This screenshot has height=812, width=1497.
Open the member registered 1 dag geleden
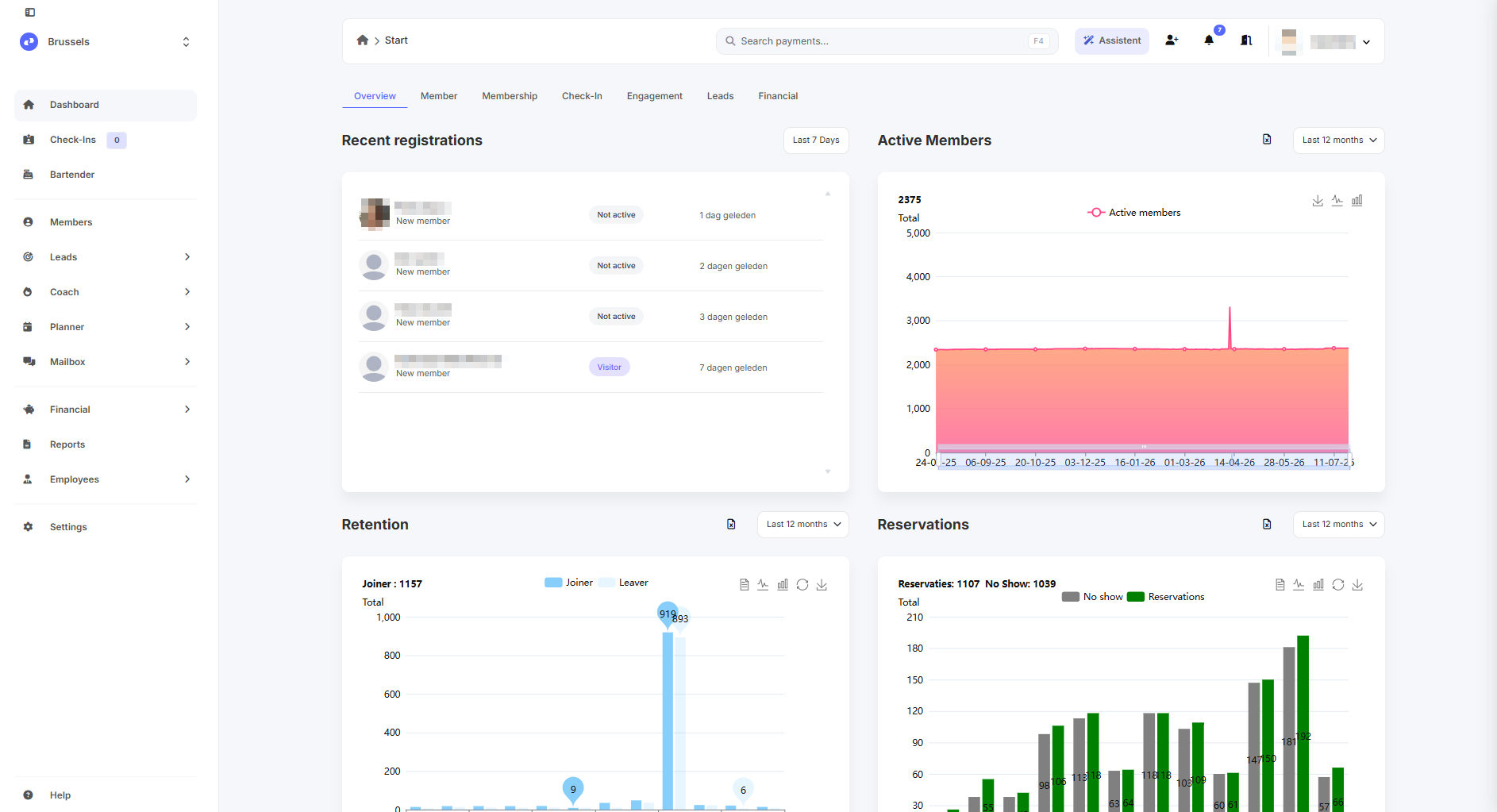[591, 215]
